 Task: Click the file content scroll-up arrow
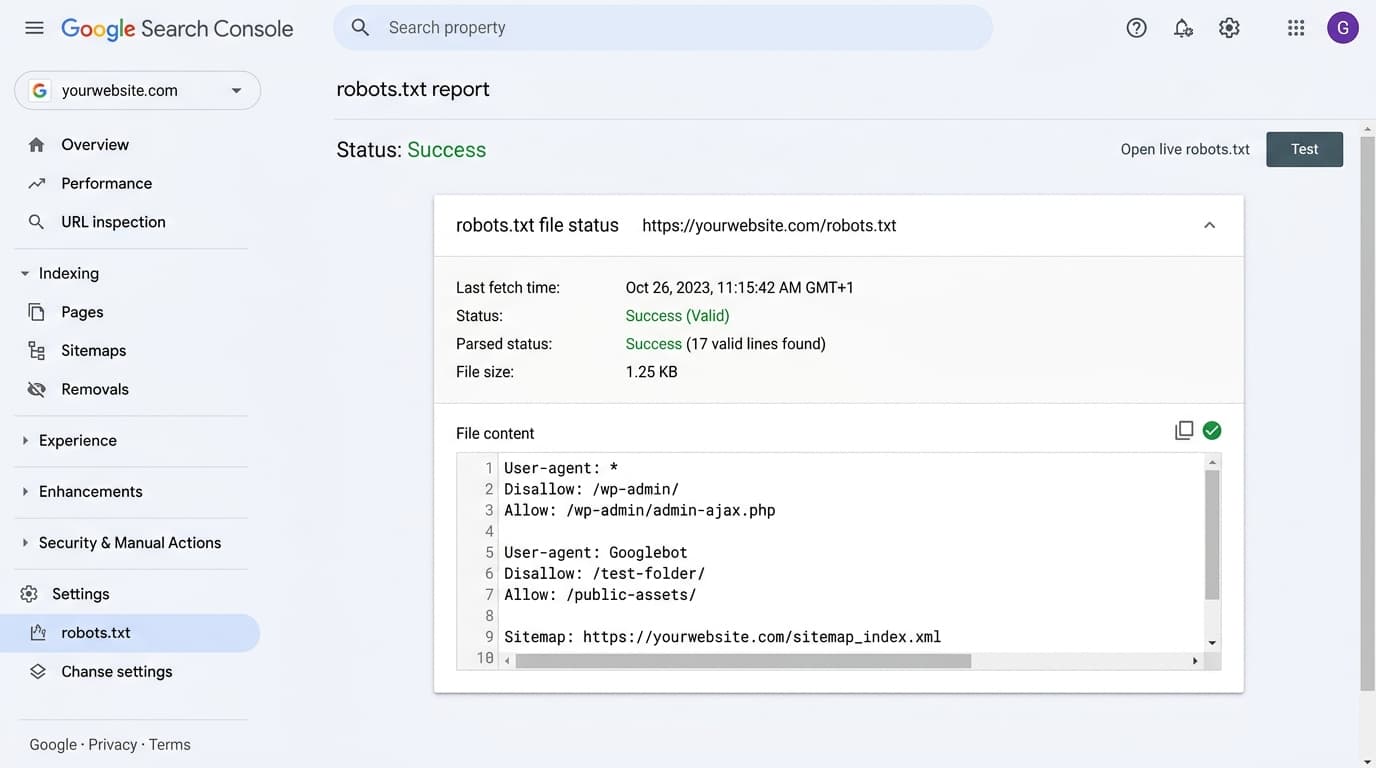click(1212, 462)
